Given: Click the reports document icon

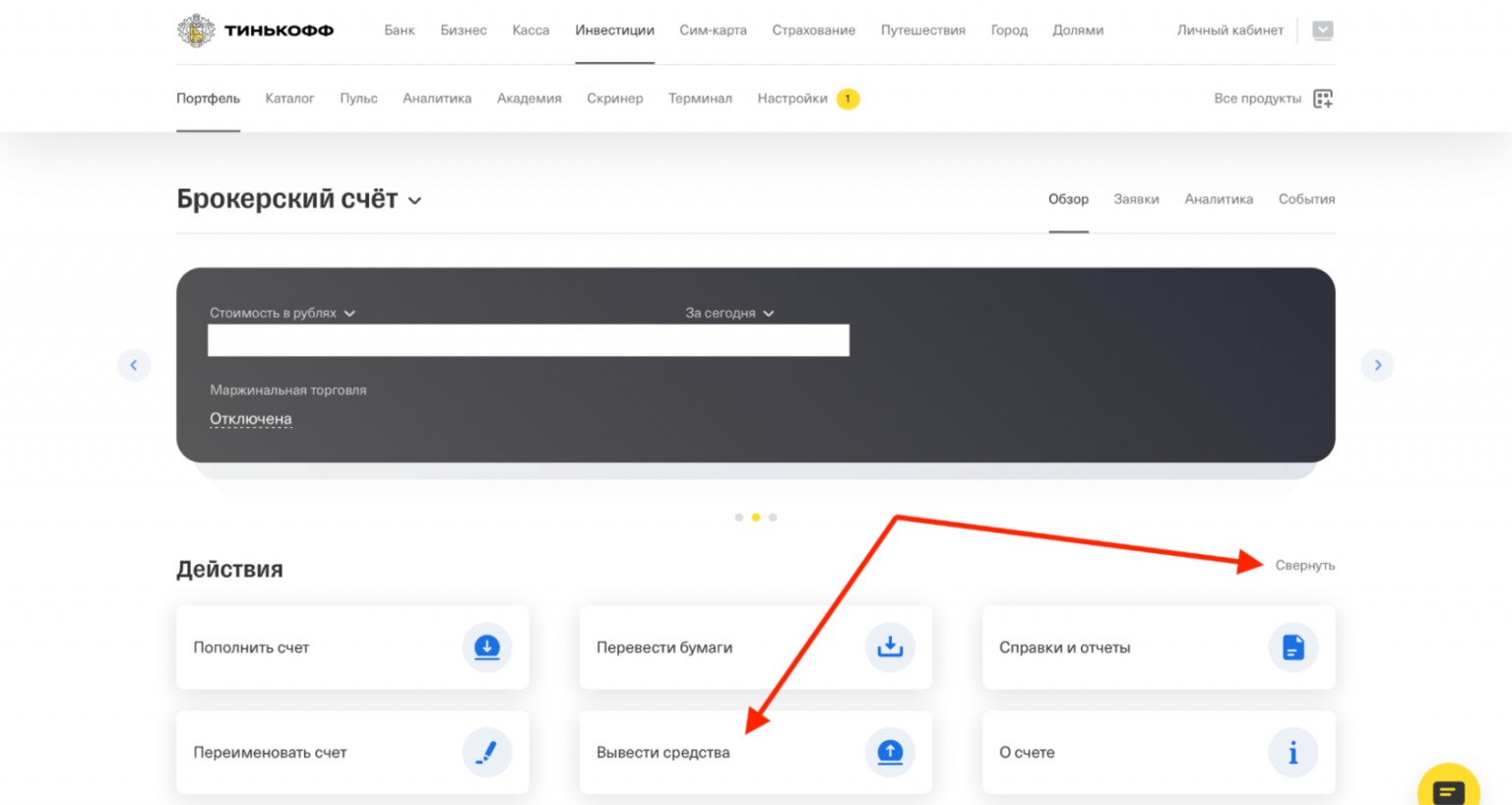Looking at the screenshot, I should point(1292,648).
